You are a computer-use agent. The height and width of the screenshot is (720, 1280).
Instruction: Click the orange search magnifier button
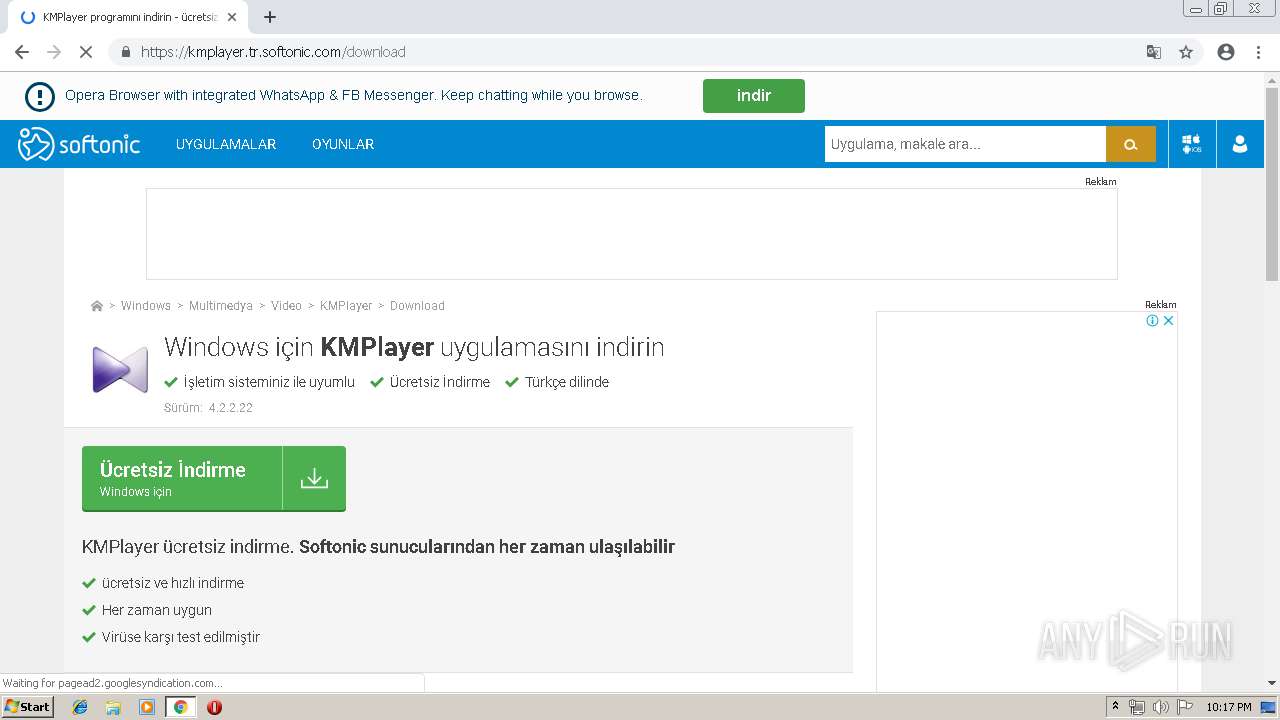coord(1131,144)
